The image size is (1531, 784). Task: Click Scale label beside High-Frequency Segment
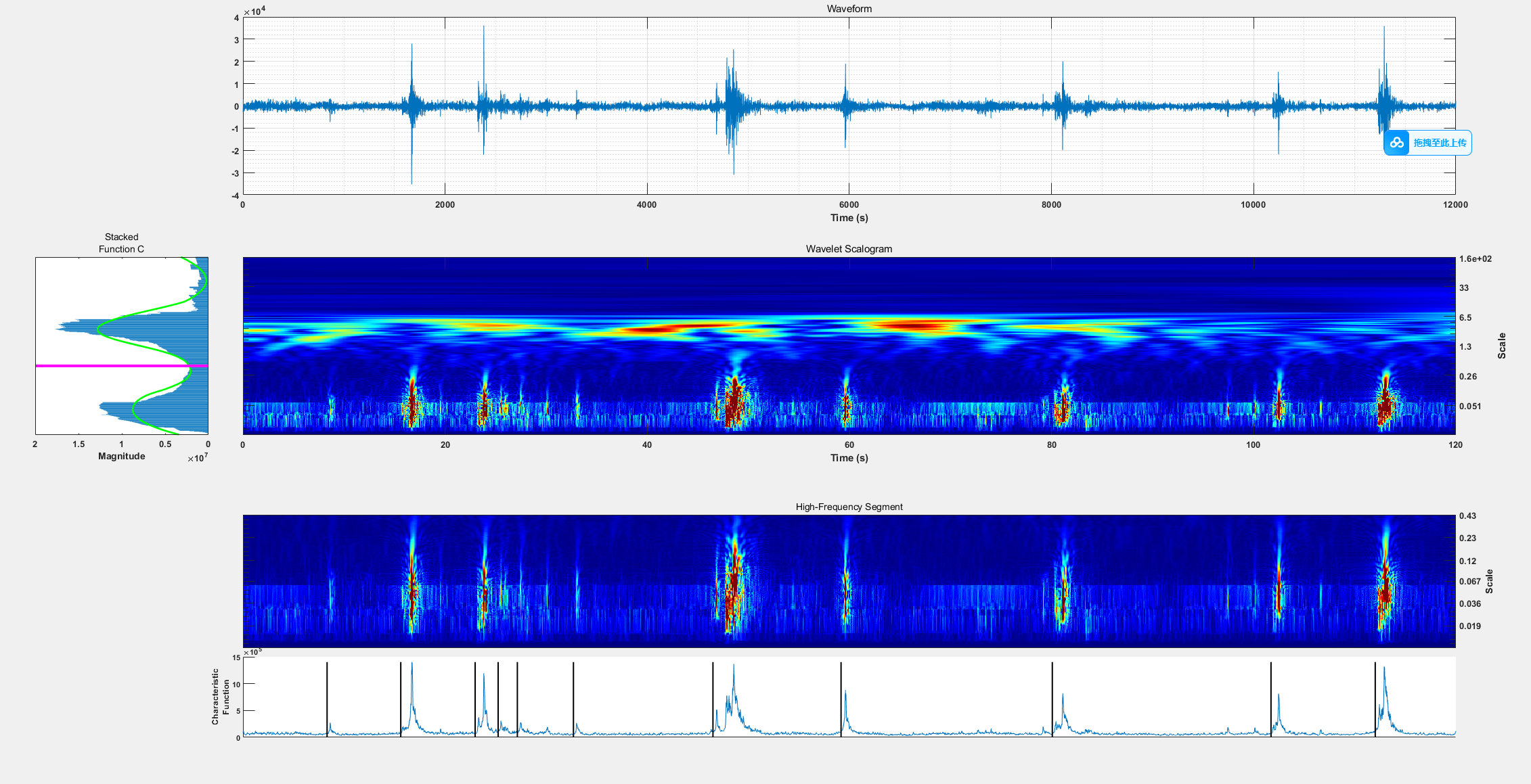point(1489,581)
